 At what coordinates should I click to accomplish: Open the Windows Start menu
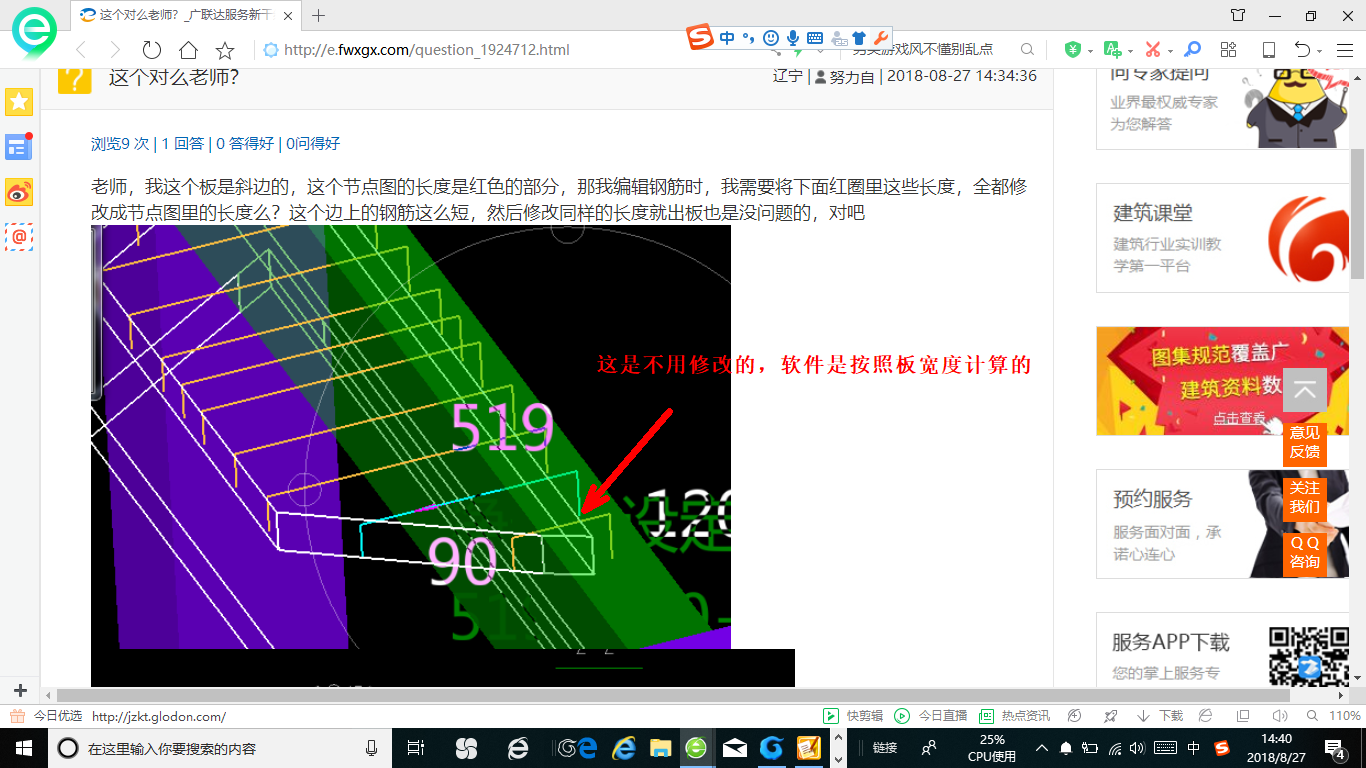(x=22, y=748)
